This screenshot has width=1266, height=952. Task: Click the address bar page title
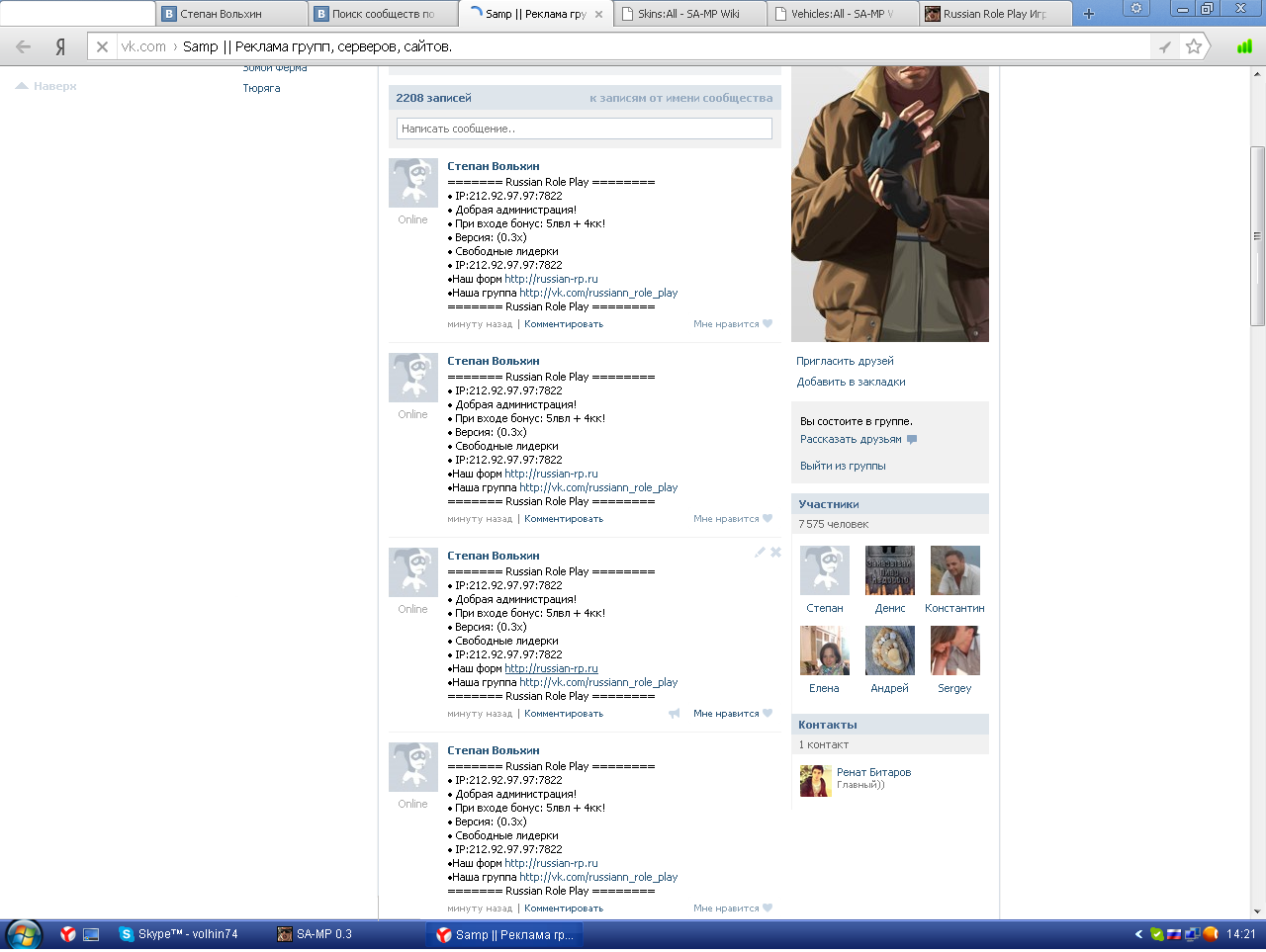point(317,46)
